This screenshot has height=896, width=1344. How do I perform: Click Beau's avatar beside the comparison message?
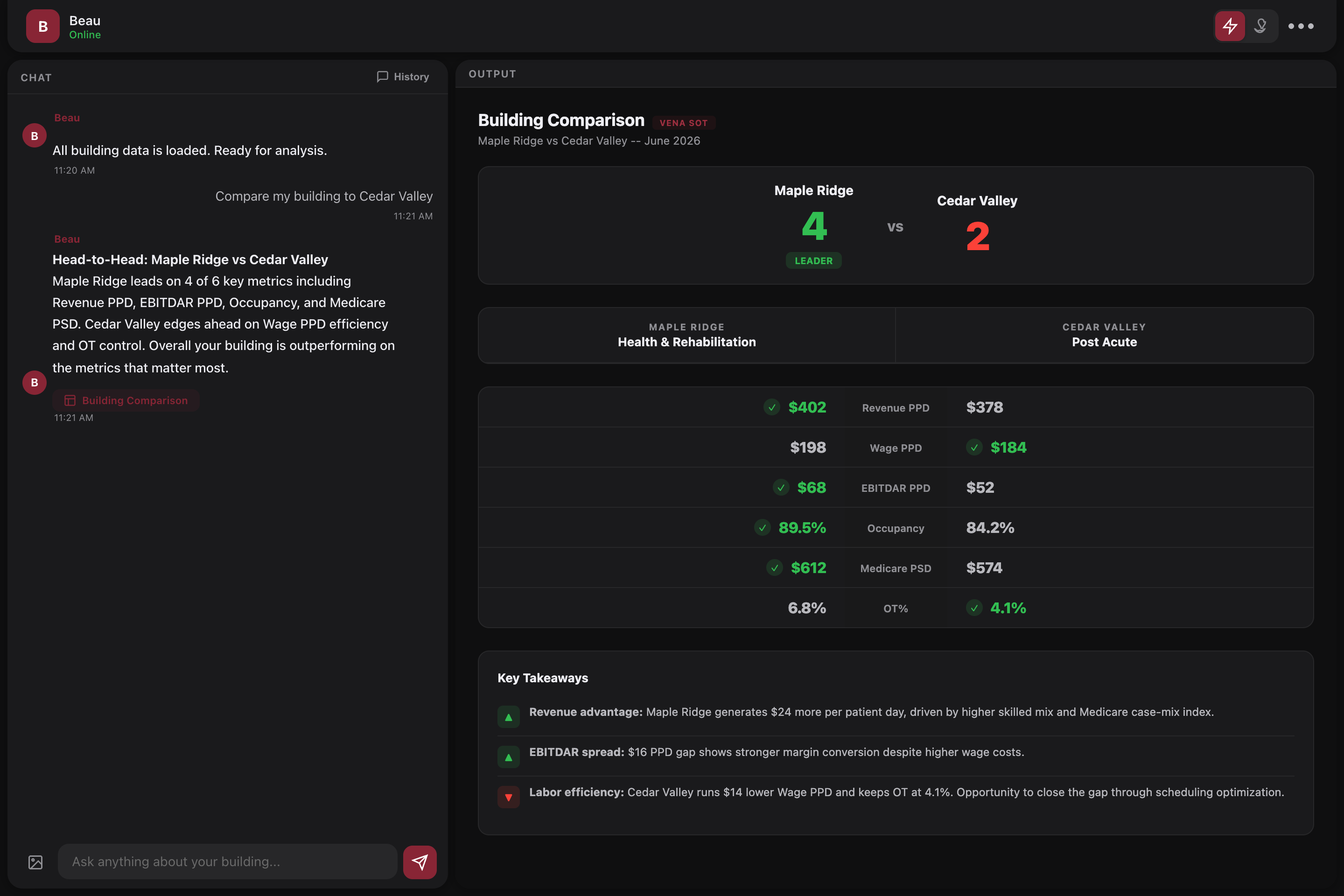pyautogui.click(x=34, y=382)
